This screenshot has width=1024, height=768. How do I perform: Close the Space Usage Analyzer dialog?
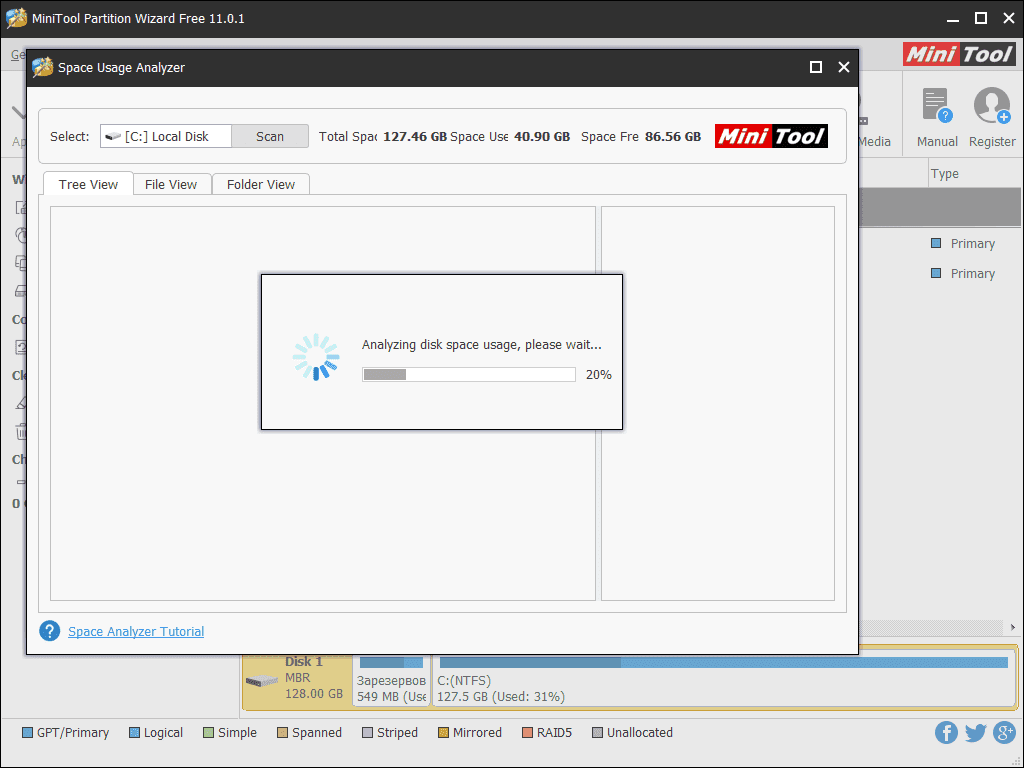(844, 67)
